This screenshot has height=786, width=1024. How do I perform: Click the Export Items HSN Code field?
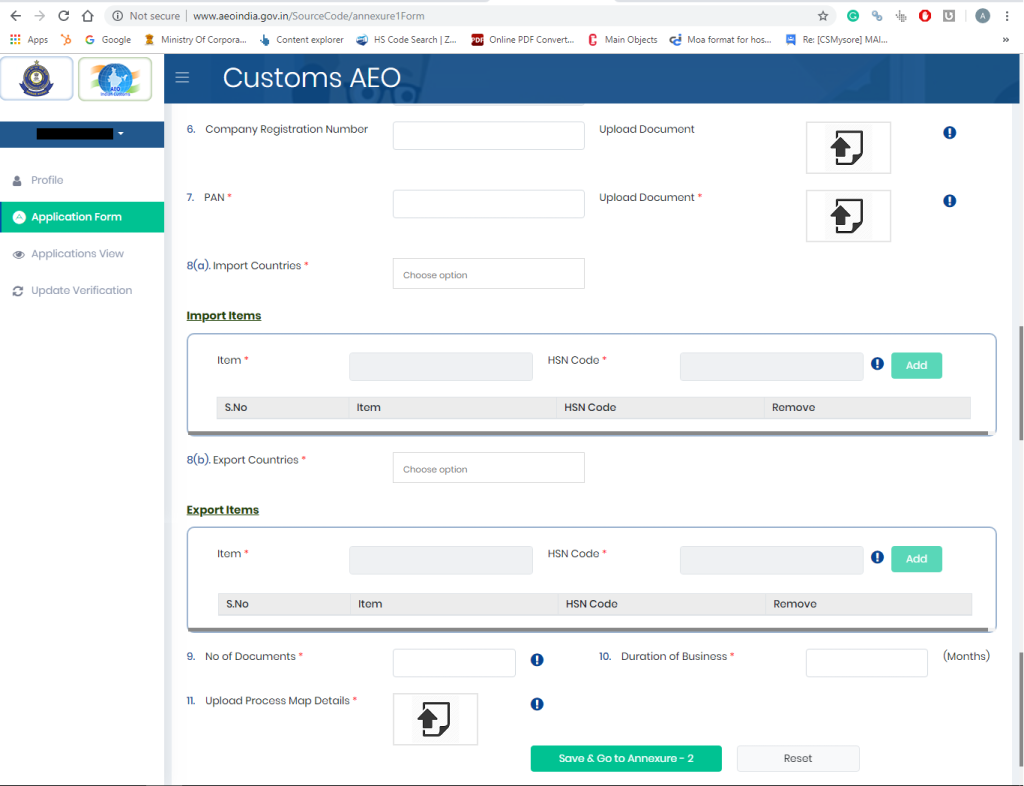pos(771,560)
